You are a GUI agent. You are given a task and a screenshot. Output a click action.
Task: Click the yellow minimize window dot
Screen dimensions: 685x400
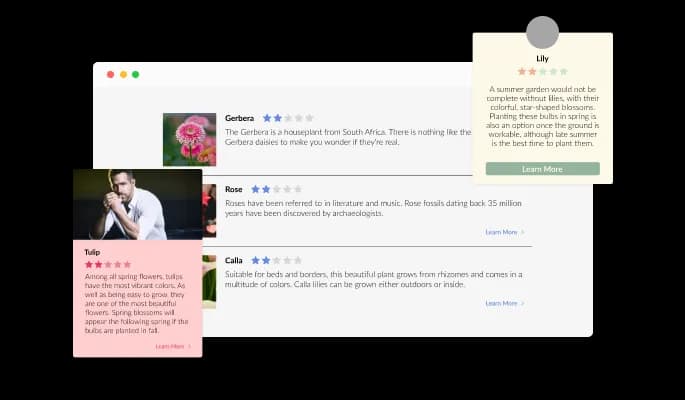click(x=123, y=75)
